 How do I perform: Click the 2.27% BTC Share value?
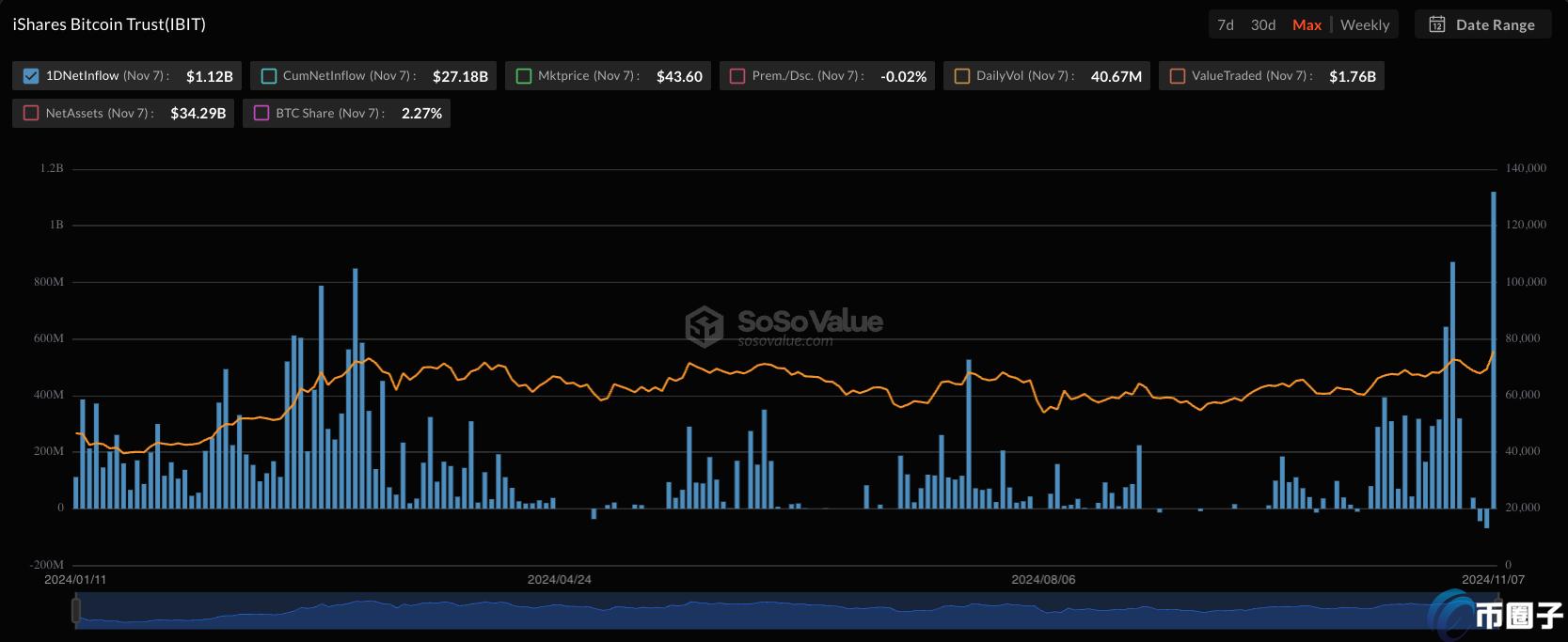[421, 113]
